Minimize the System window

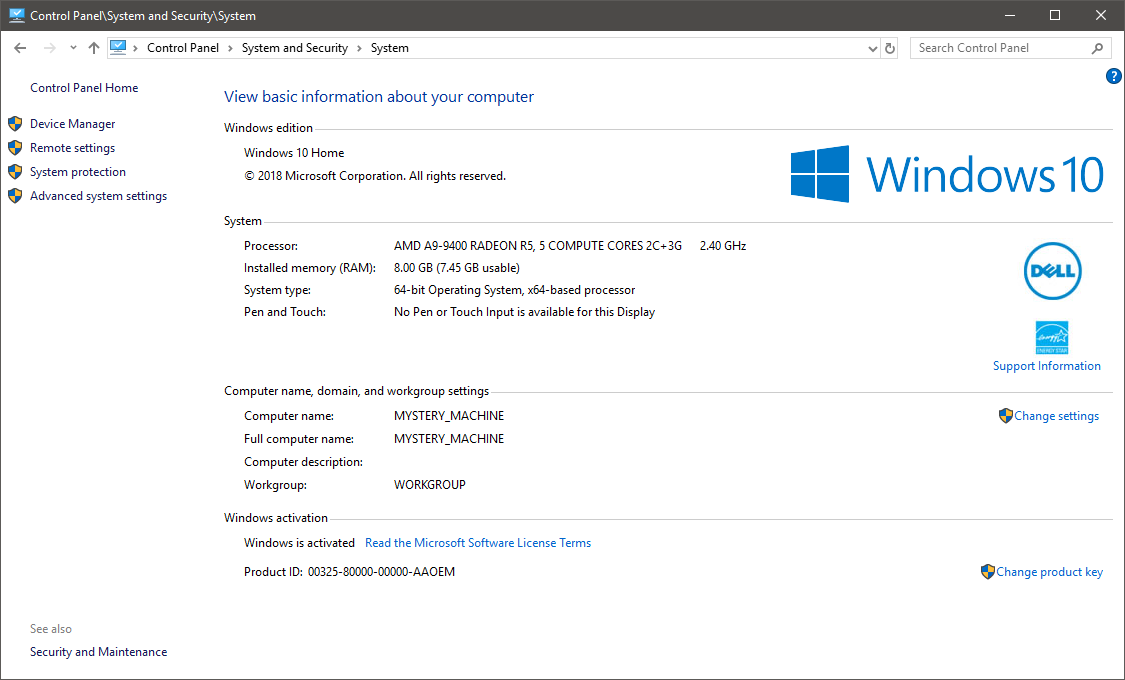[x=1010, y=15]
